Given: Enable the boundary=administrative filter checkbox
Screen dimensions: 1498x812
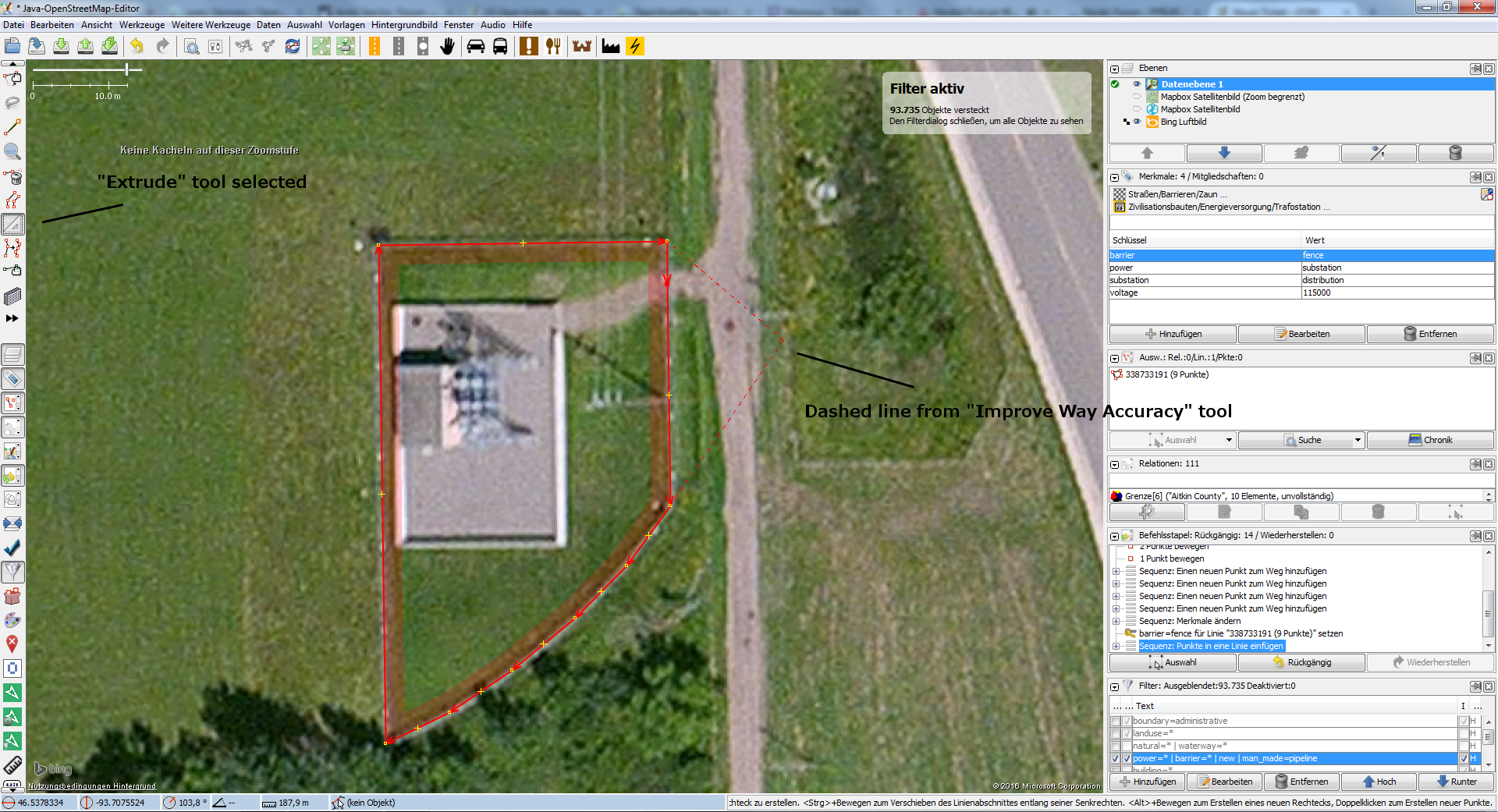Looking at the screenshot, I should pos(1115,722).
